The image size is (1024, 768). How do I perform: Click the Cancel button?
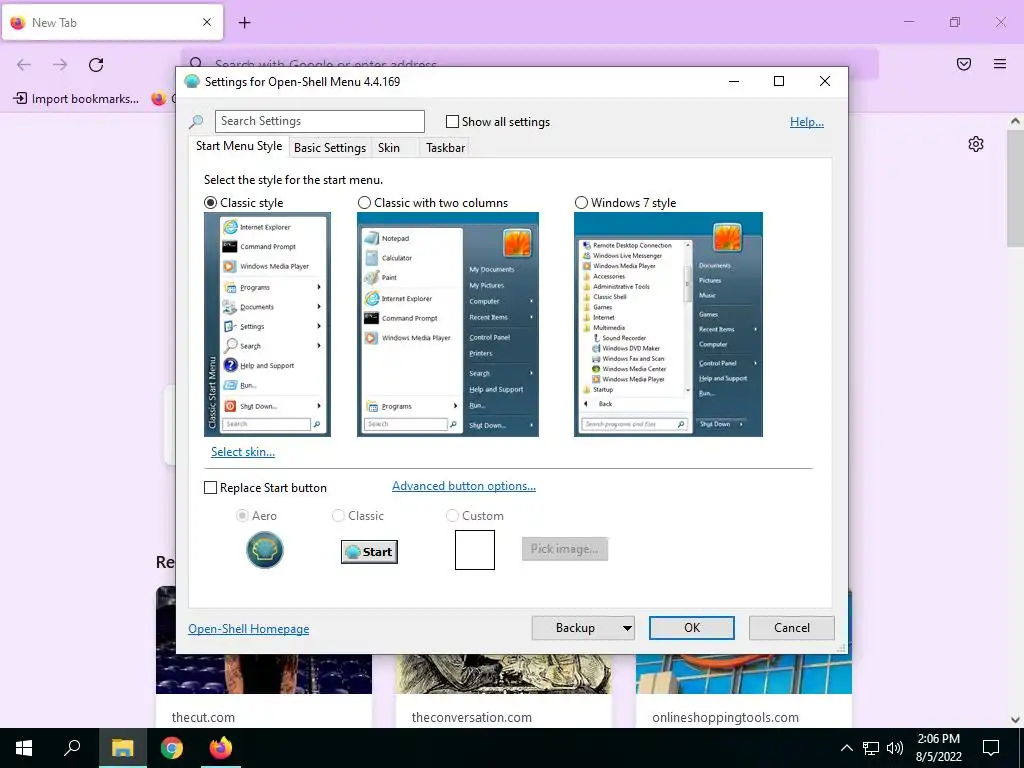click(x=792, y=628)
